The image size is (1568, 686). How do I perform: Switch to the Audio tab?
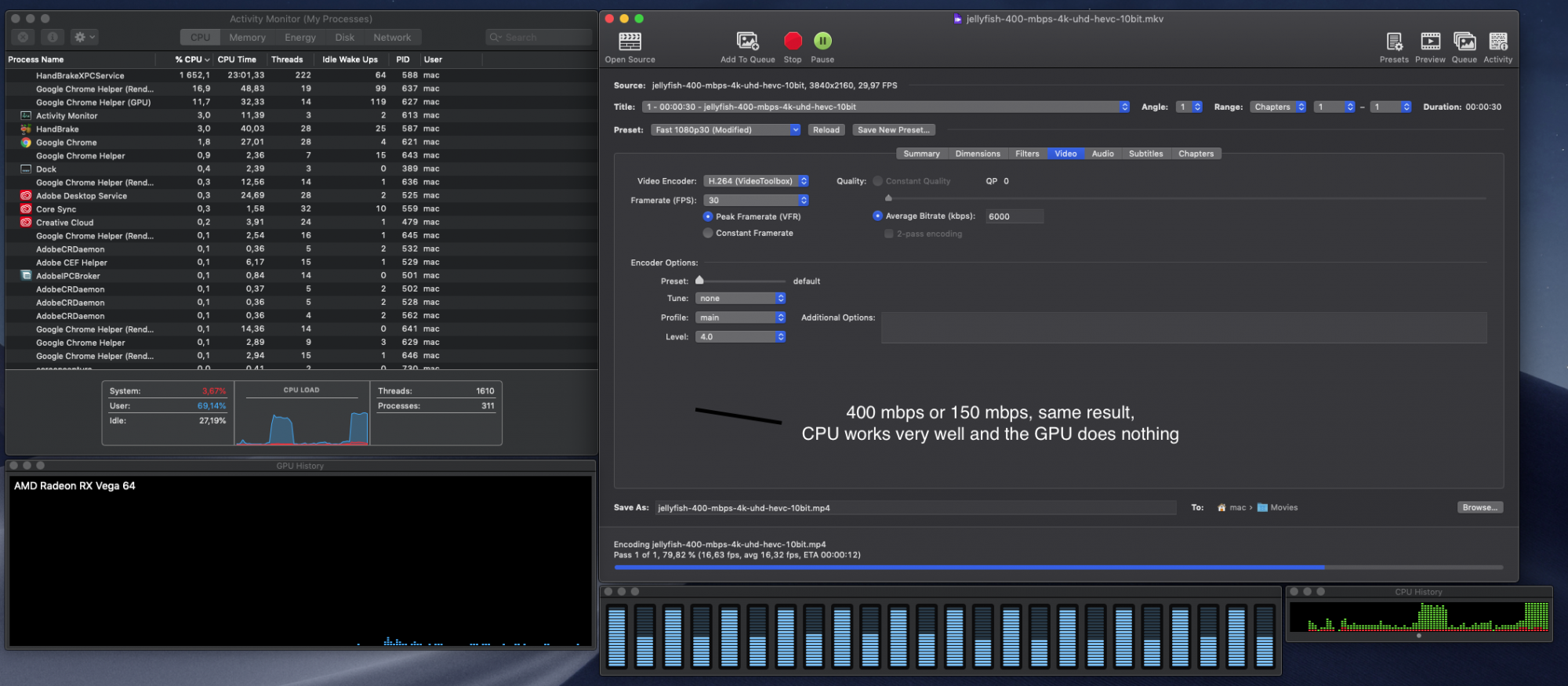(x=1102, y=154)
